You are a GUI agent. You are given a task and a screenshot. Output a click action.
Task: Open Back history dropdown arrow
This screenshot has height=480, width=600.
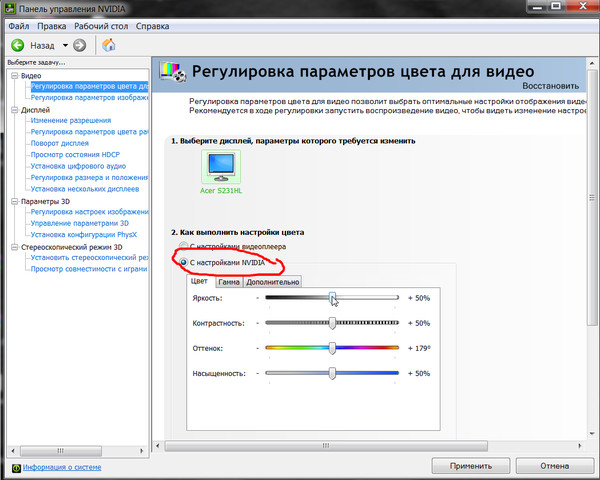65,46
